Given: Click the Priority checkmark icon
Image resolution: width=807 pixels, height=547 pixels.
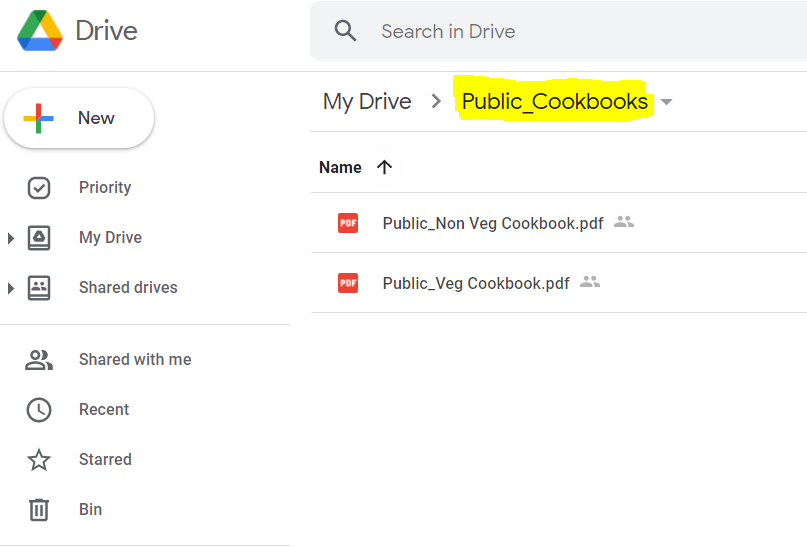Looking at the screenshot, I should [x=39, y=187].
